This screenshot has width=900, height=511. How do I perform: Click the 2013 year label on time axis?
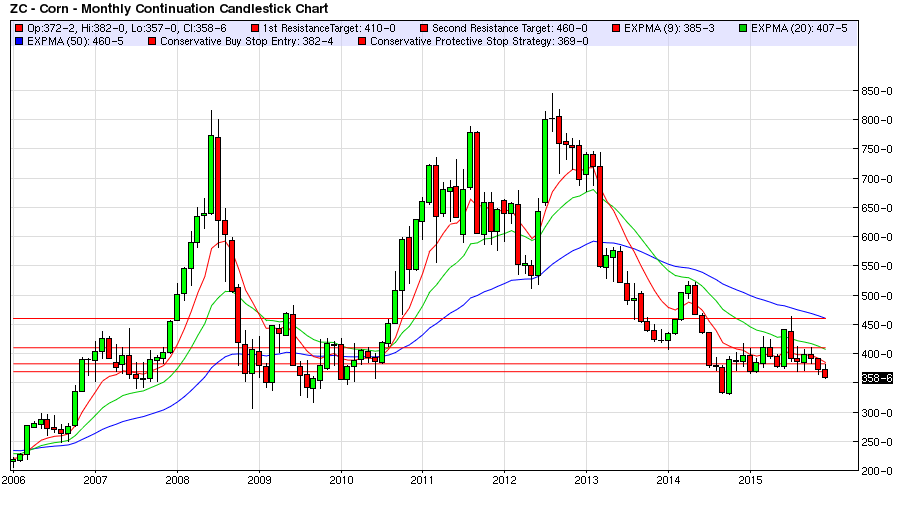coord(587,480)
